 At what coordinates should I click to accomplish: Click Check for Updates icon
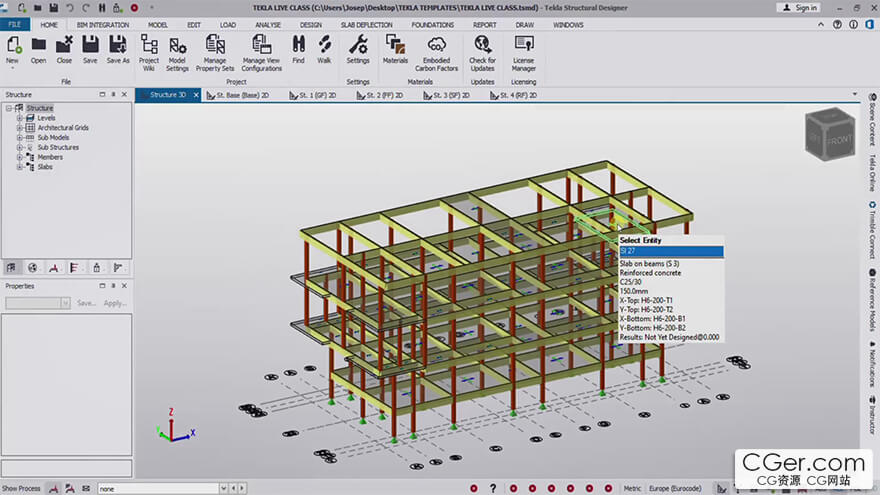[482, 45]
